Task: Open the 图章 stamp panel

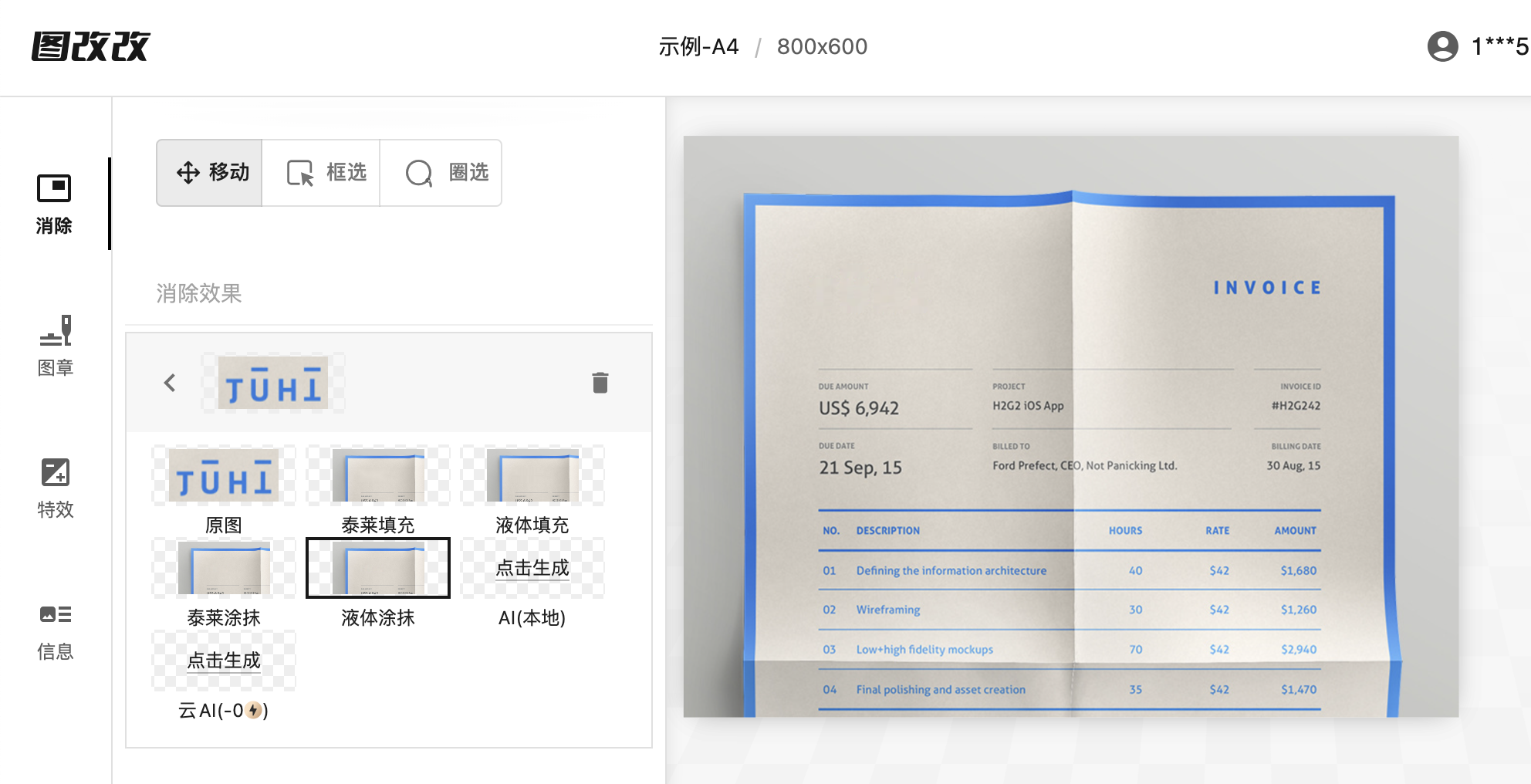Action: [55, 346]
